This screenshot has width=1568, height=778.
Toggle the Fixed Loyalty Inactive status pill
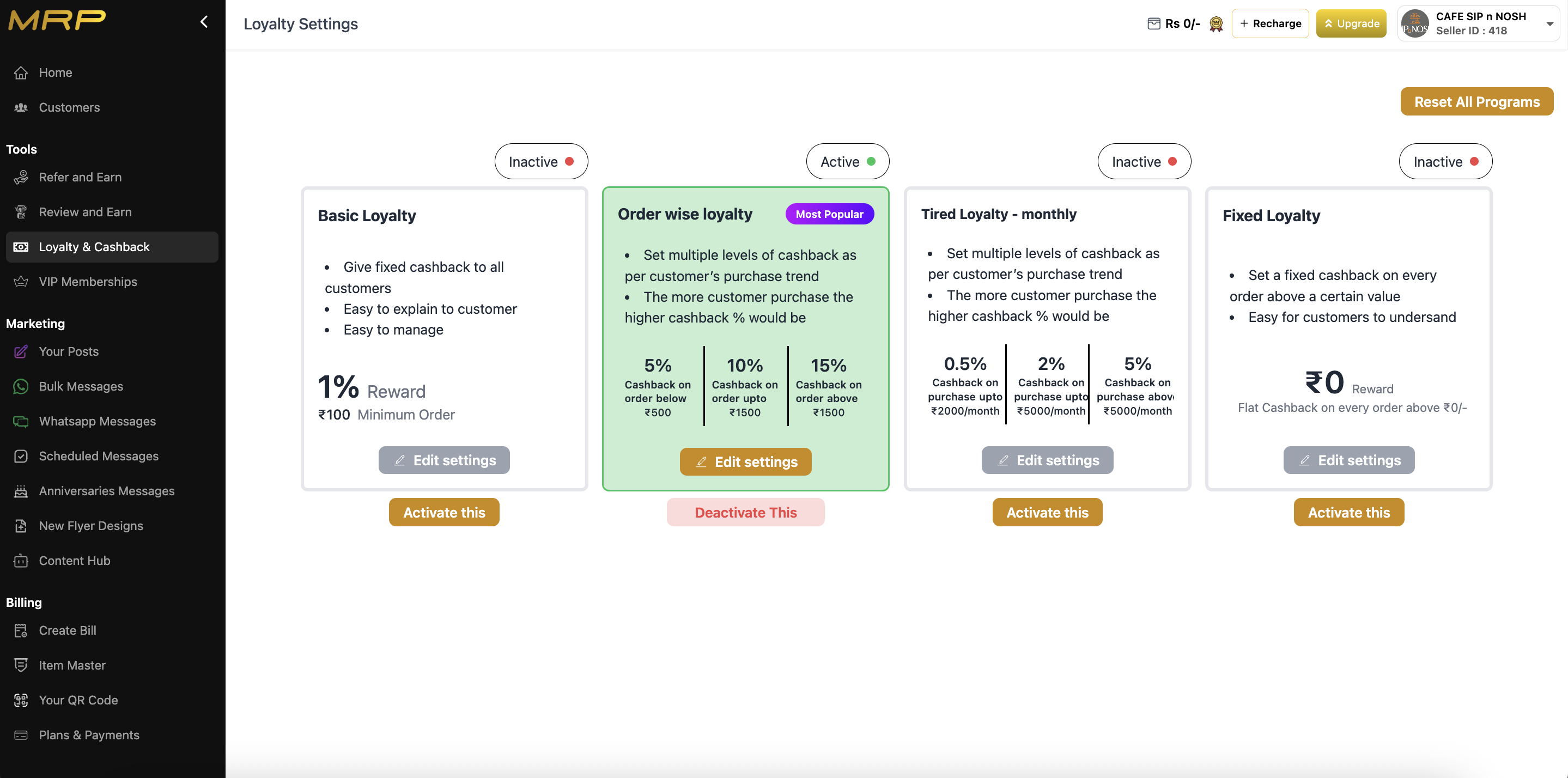pyautogui.click(x=1445, y=161)
